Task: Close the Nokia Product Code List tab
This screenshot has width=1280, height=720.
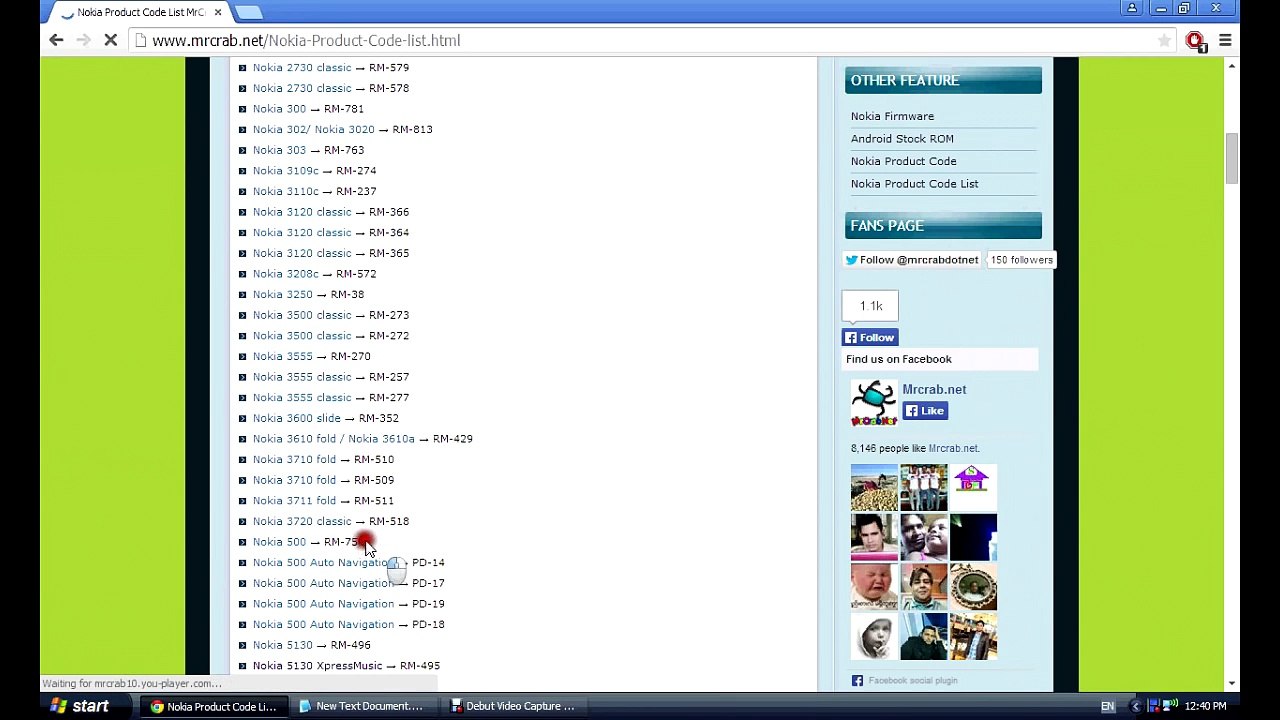Action: (217, 12)
